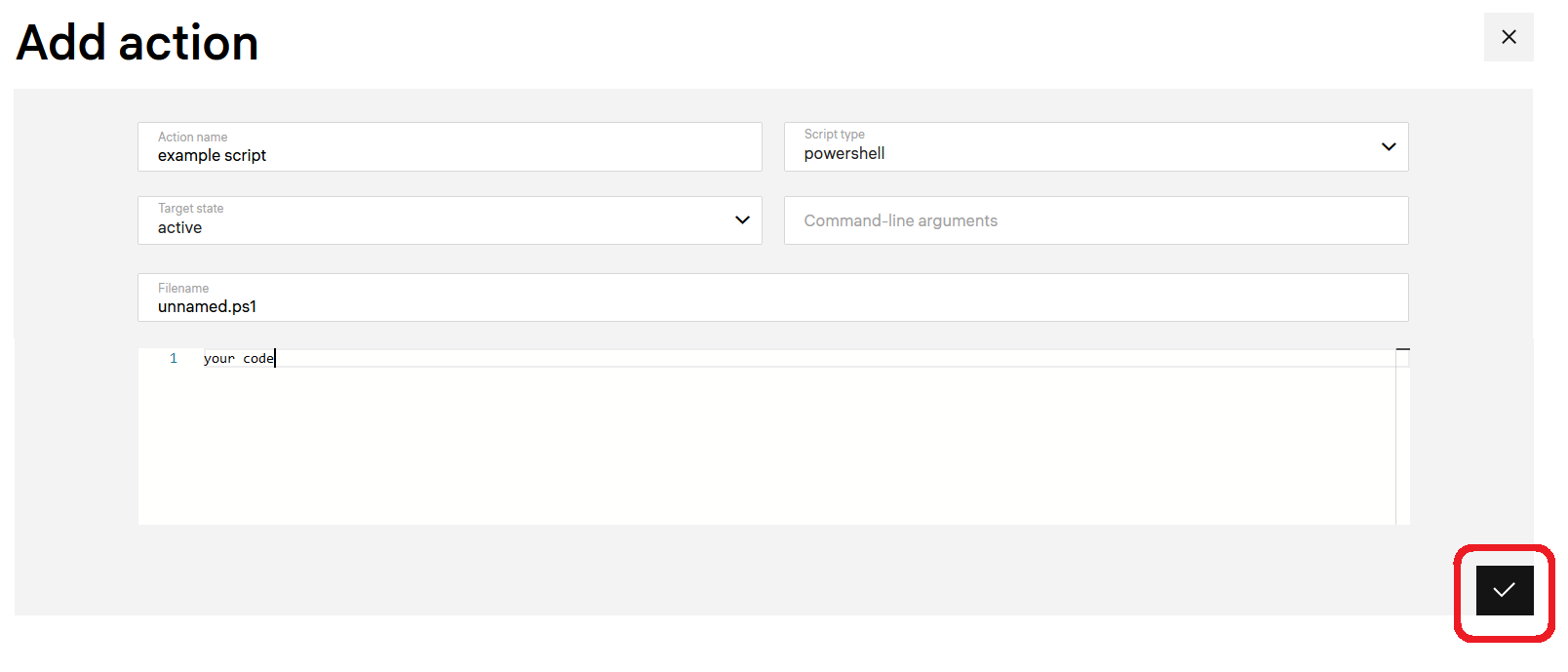This screenshot has height=672, width=1568.
Task: Click the word "your" in the editor
Action: pyautogui.click(x=219, y=359)
